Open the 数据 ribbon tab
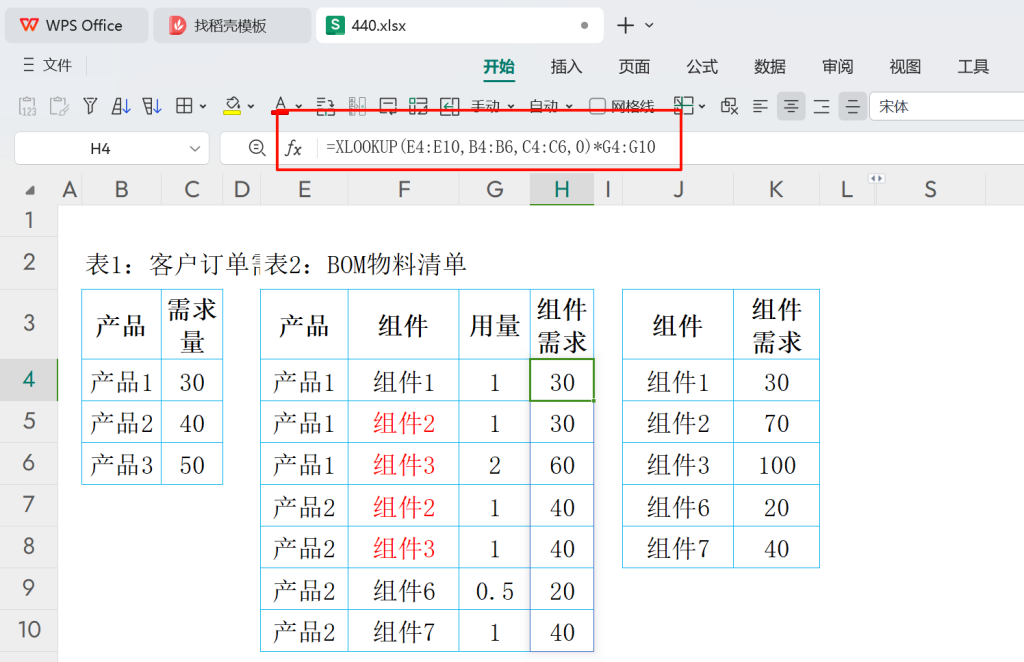This screenshot has width=1024, height=662. pyautogui.click(x=770, y=66)
